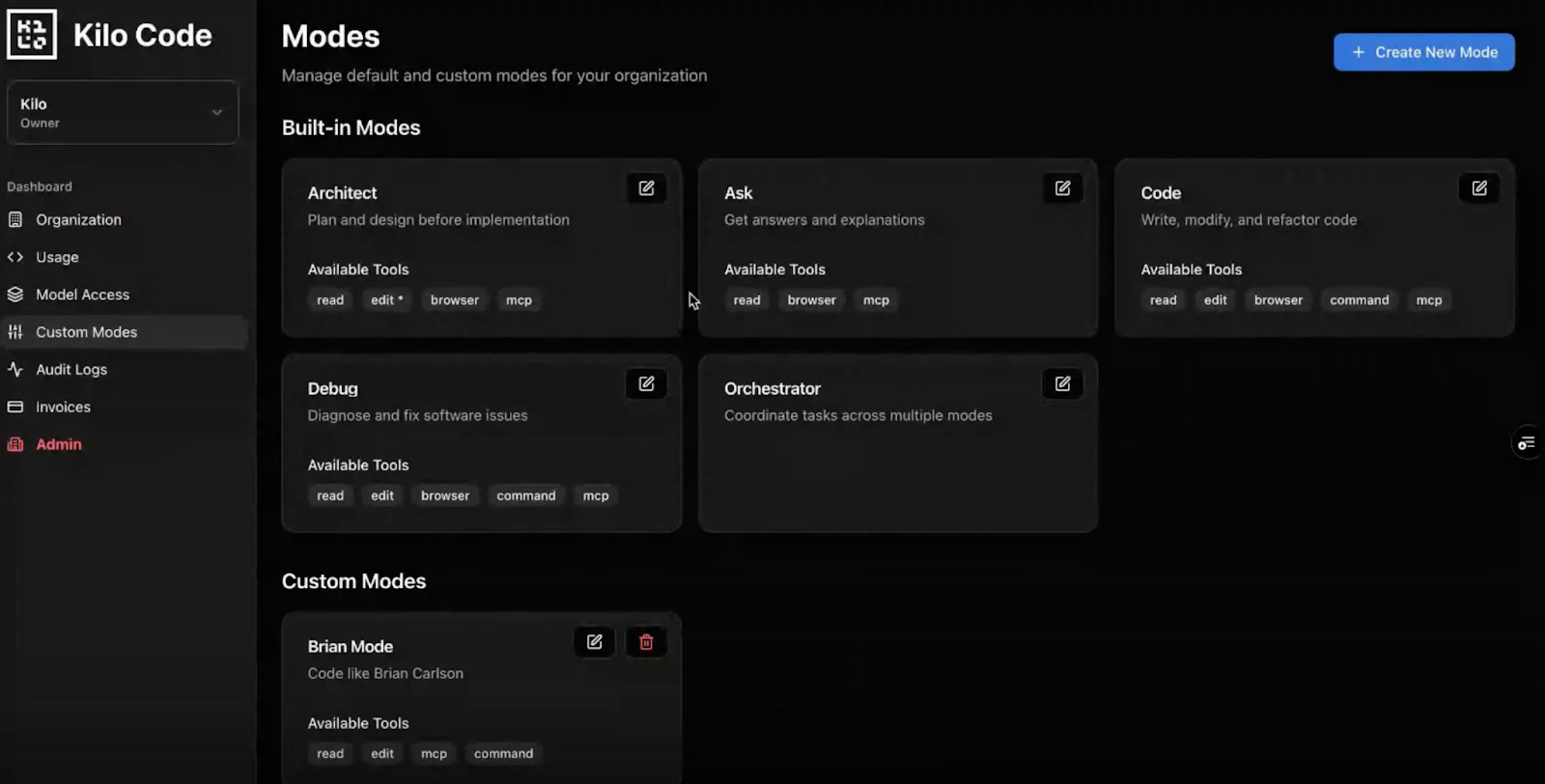This screenshot has width=1545, height=784.
Task: Click the 'command' tag in Code card
Action: (x=1360, y=300)
